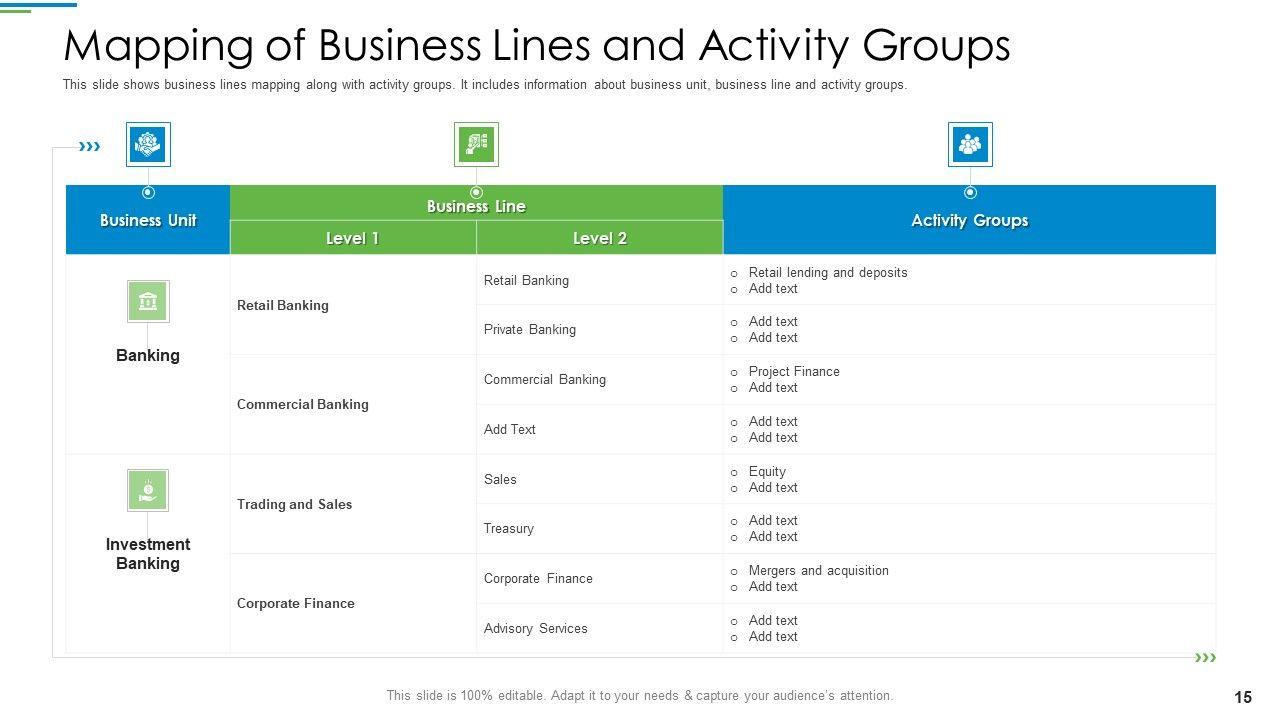
Task: Click the Project Finance bullet text
Action: [x=794, y=371]
